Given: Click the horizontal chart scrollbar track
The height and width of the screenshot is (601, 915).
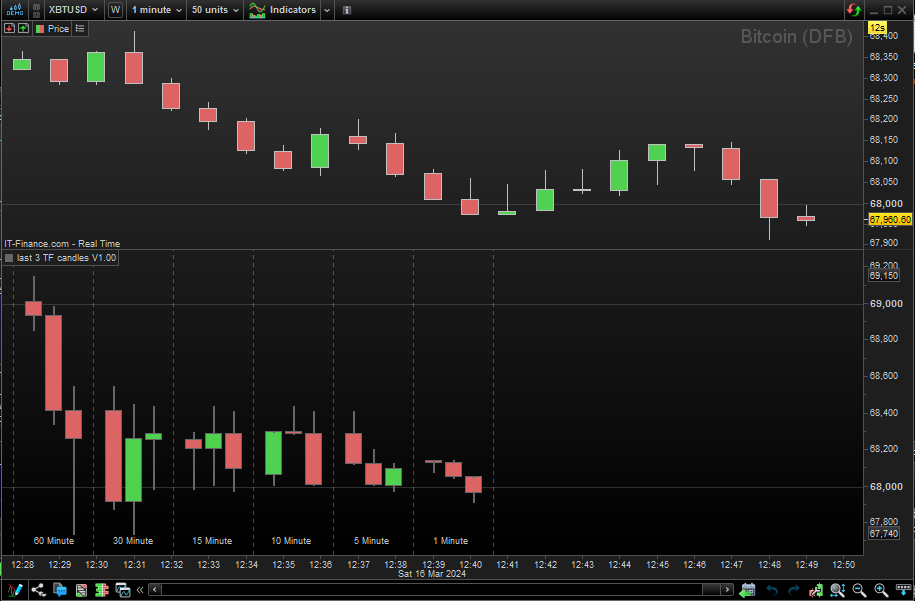Looking at the screenshot, I should click(441, 590).
